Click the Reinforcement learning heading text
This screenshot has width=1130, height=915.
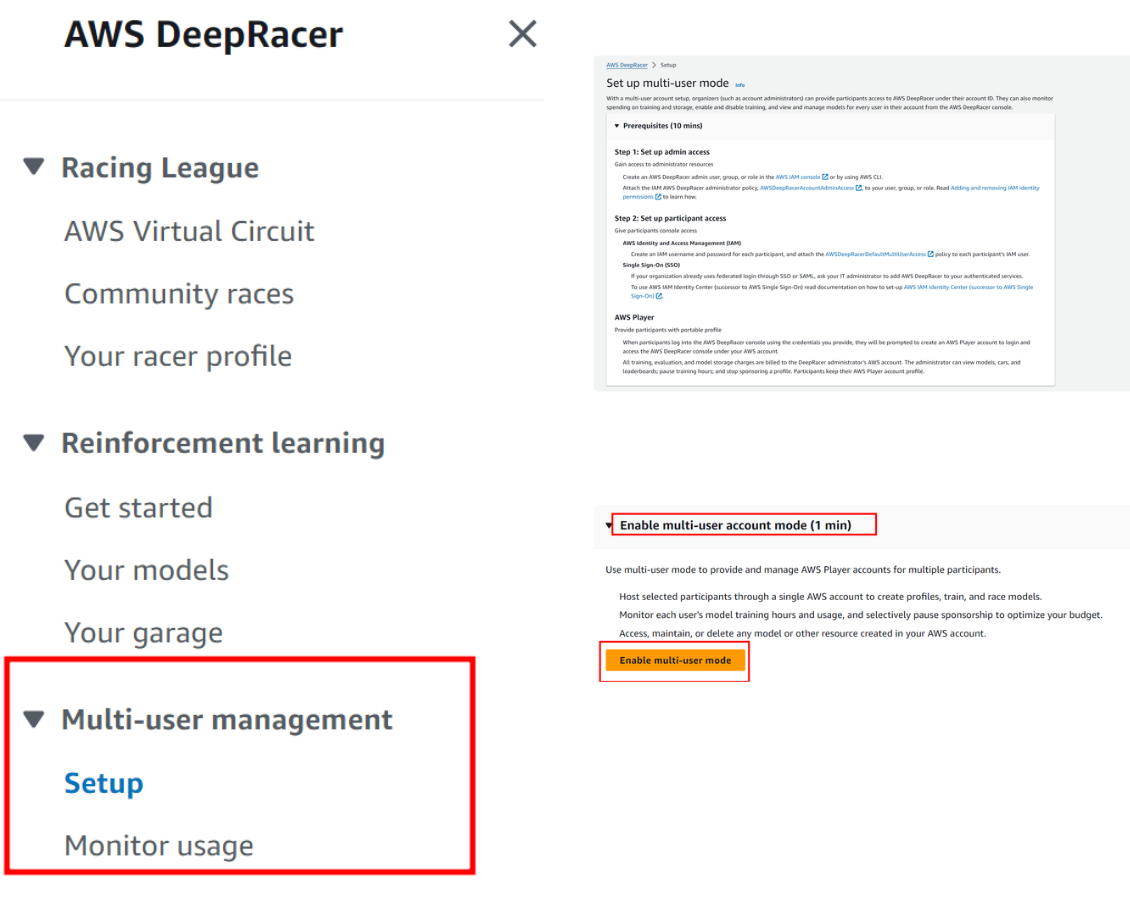(x=223, y=442)
